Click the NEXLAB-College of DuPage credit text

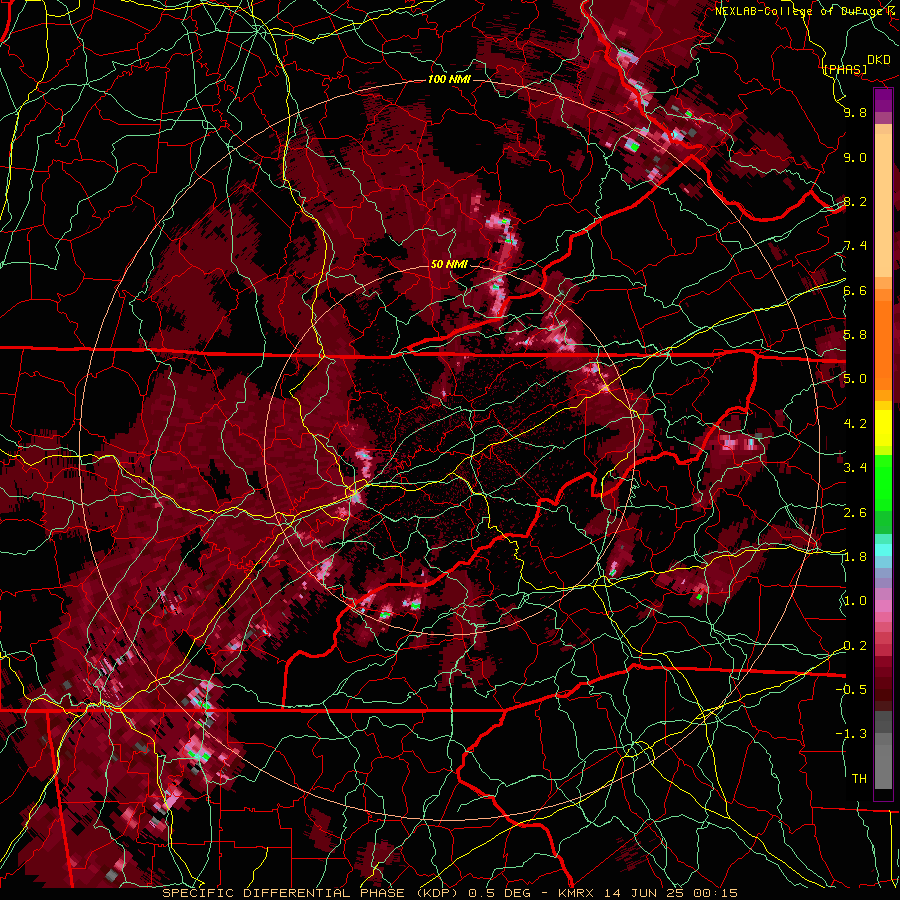tap(806, 11)
